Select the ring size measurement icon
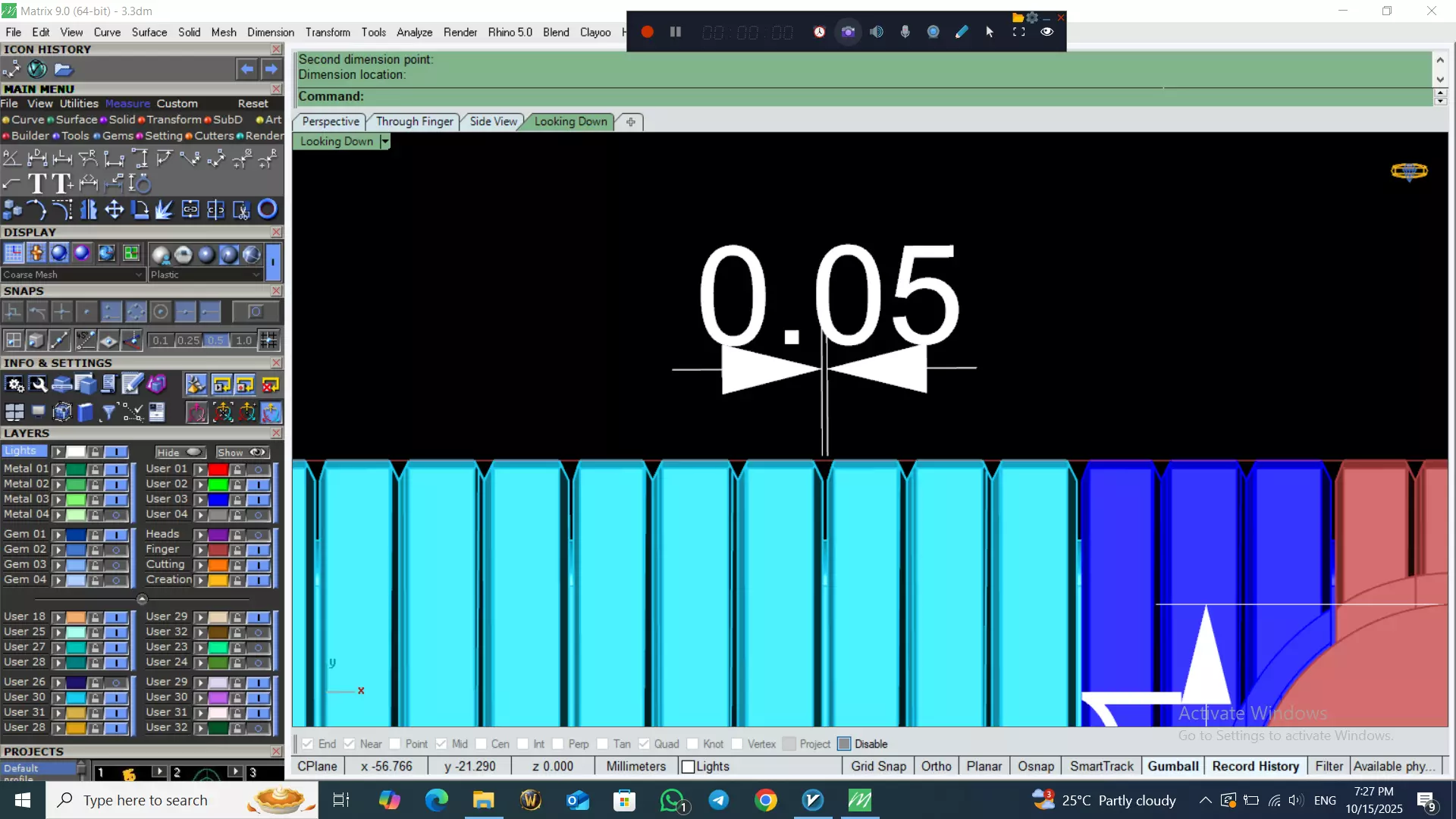 point(140,184)
